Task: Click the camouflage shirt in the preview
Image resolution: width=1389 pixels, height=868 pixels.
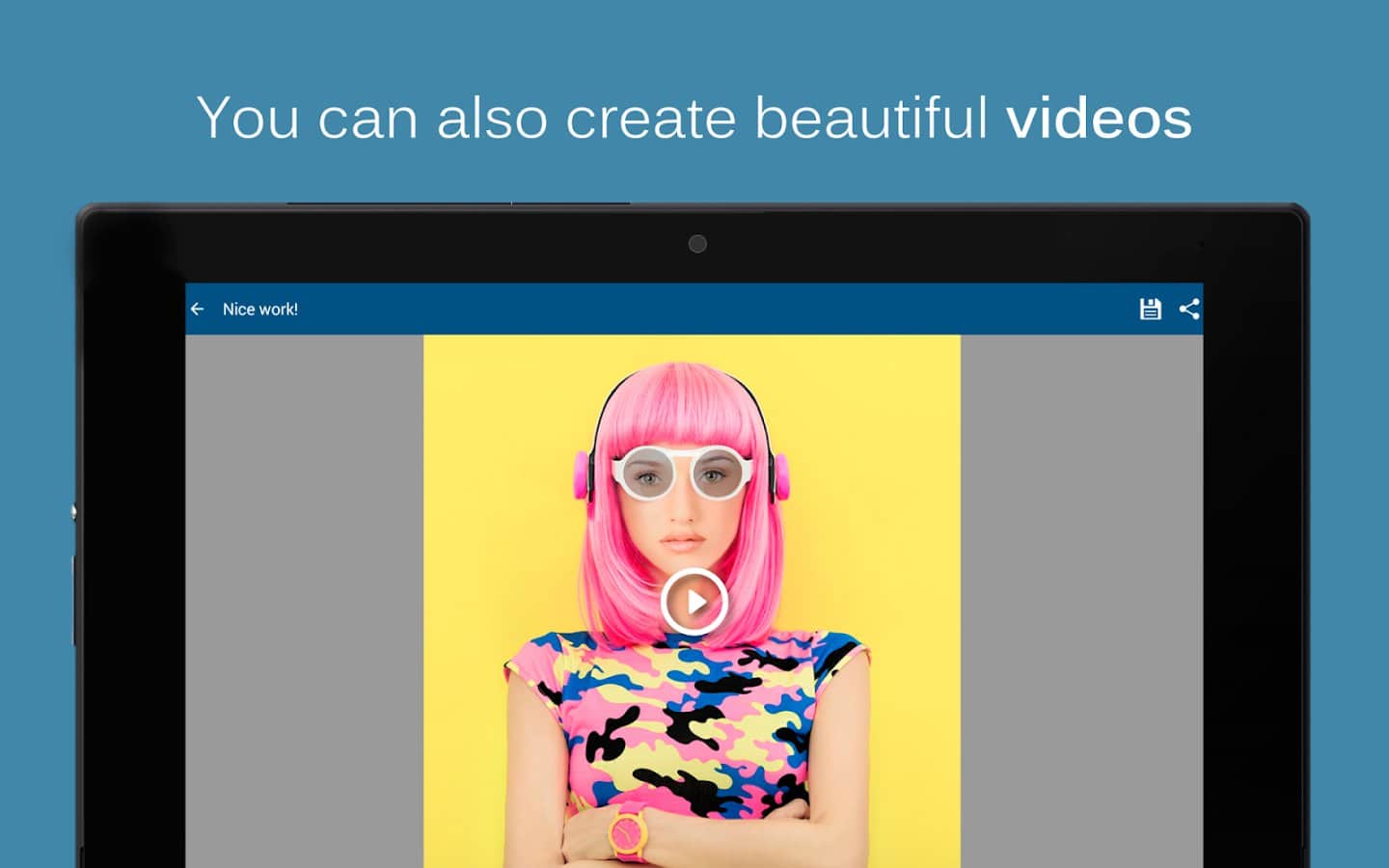Action: (694, 714)
